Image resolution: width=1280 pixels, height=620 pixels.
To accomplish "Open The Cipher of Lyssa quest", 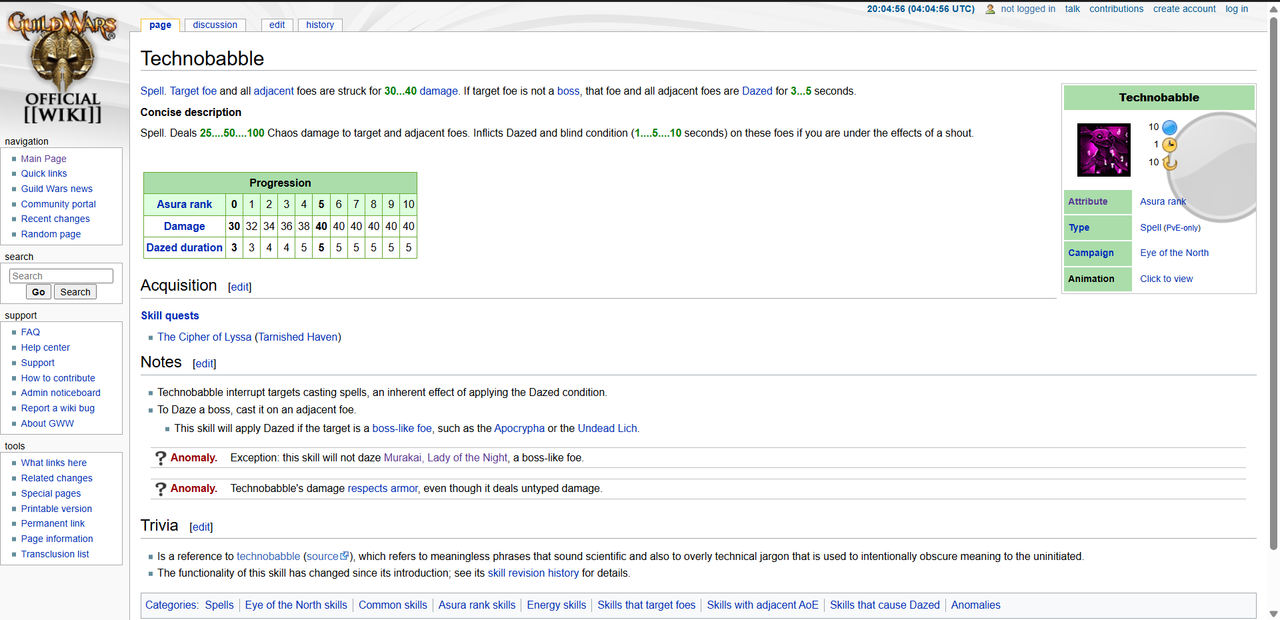I will point(204,337).
